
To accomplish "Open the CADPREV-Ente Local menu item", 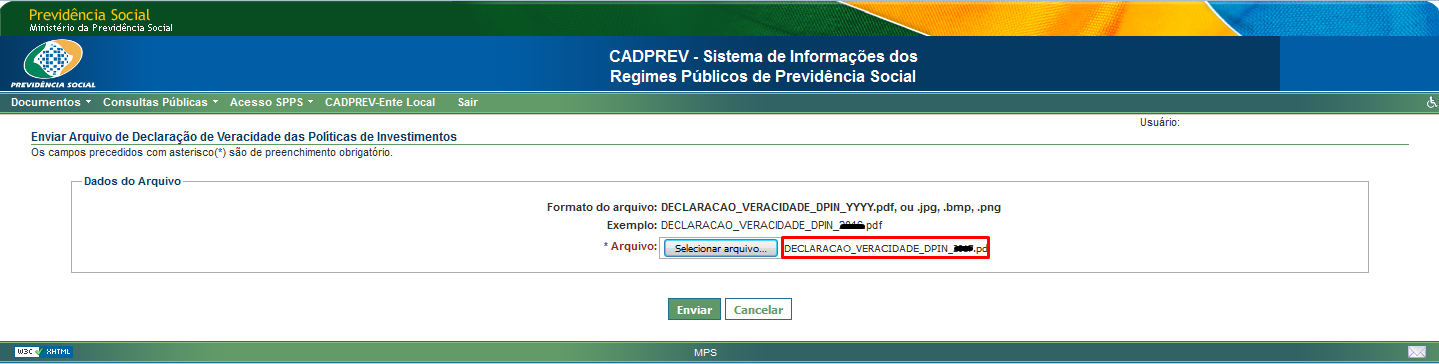I will (x=380, y=102).
